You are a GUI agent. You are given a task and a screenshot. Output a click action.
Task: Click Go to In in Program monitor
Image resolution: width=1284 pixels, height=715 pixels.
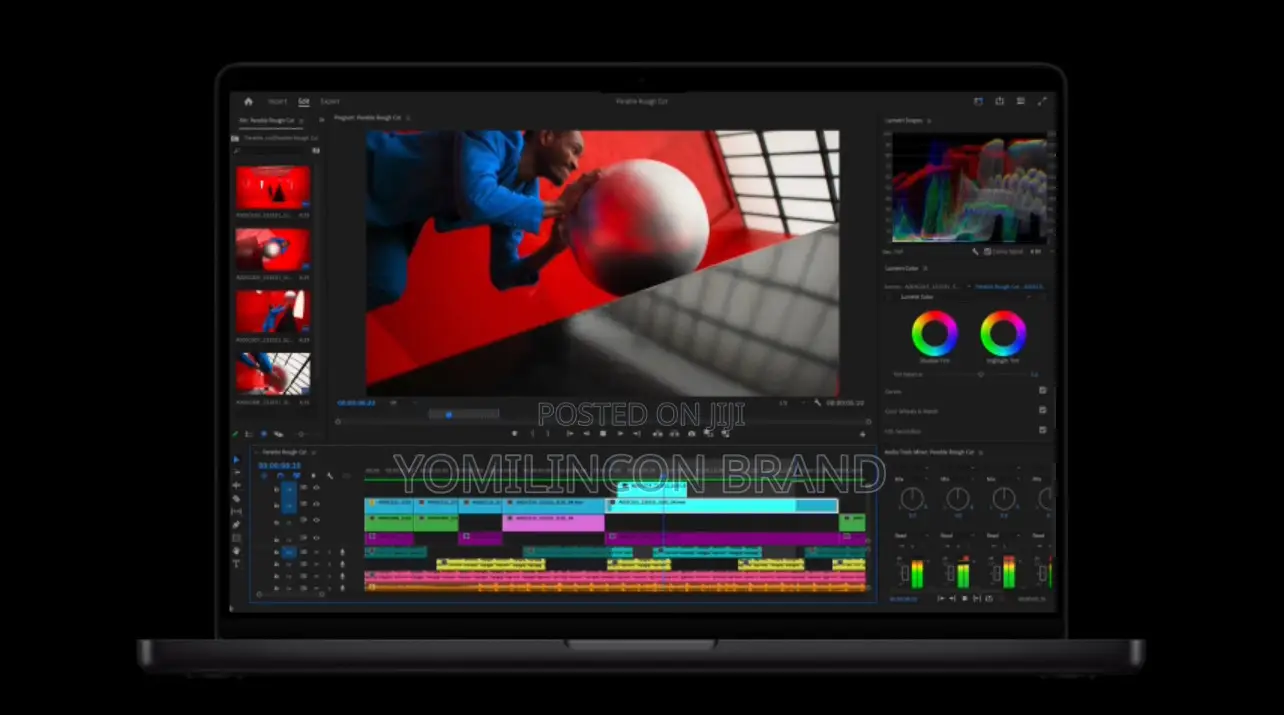(x=569, y=433)
